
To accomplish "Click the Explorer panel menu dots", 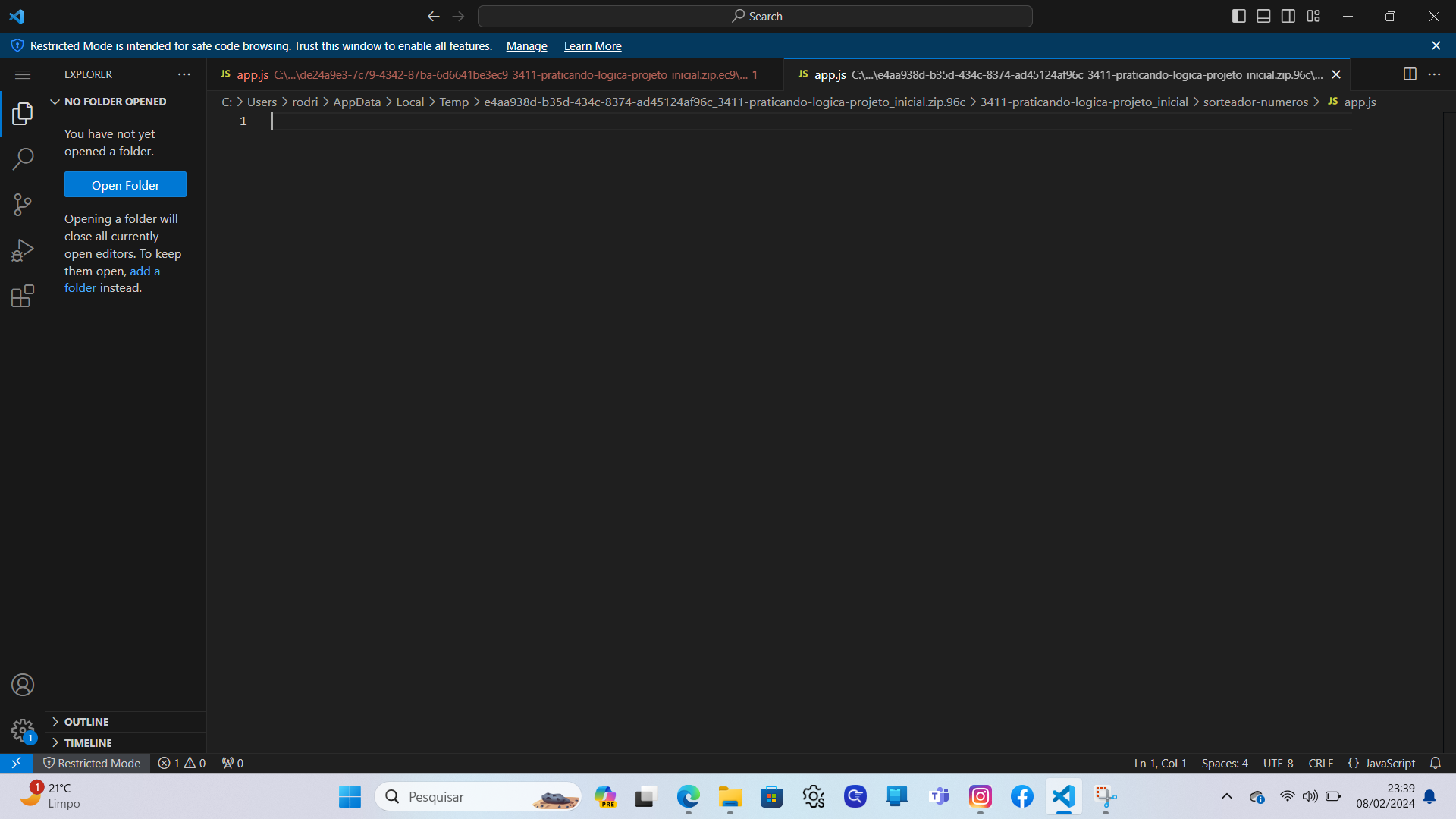I will pyautogui.click(x=184, y=74).
